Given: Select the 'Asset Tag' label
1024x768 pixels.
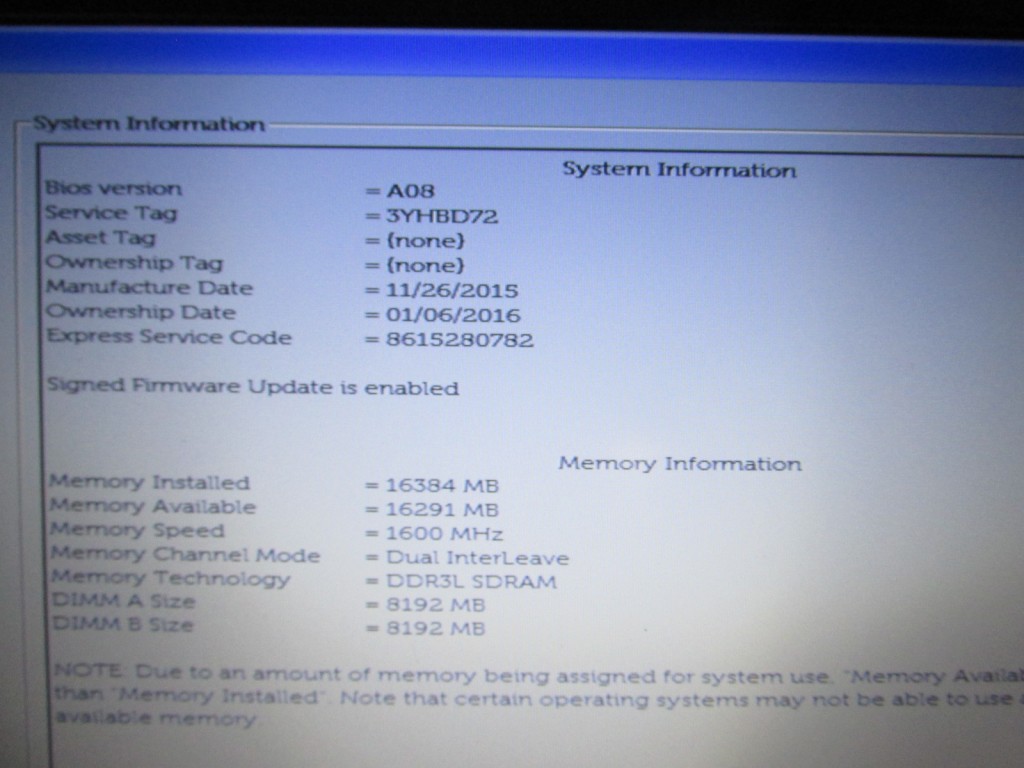Looking at the screenshot, I should pyautogui.click(x=101, y=238).
